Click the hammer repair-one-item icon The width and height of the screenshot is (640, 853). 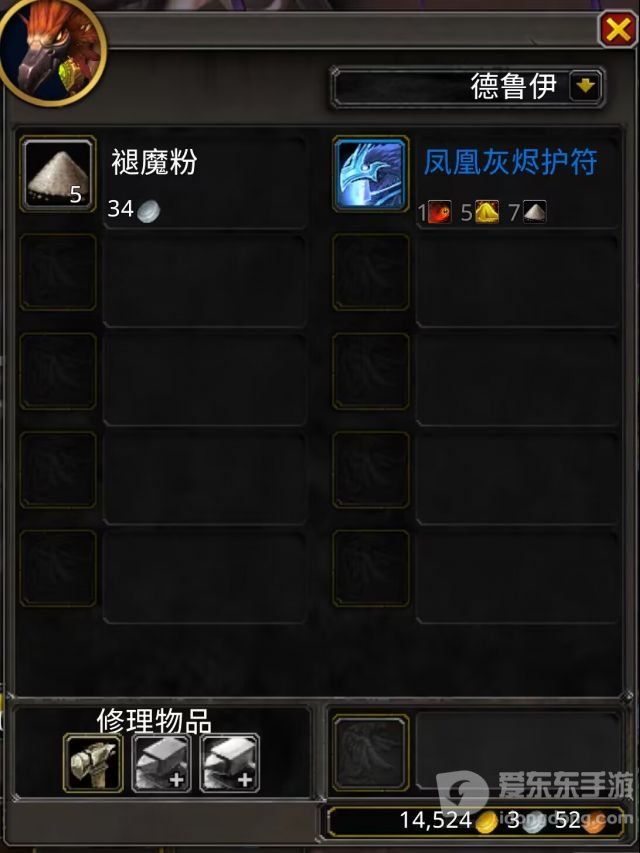tap(93, 763)
